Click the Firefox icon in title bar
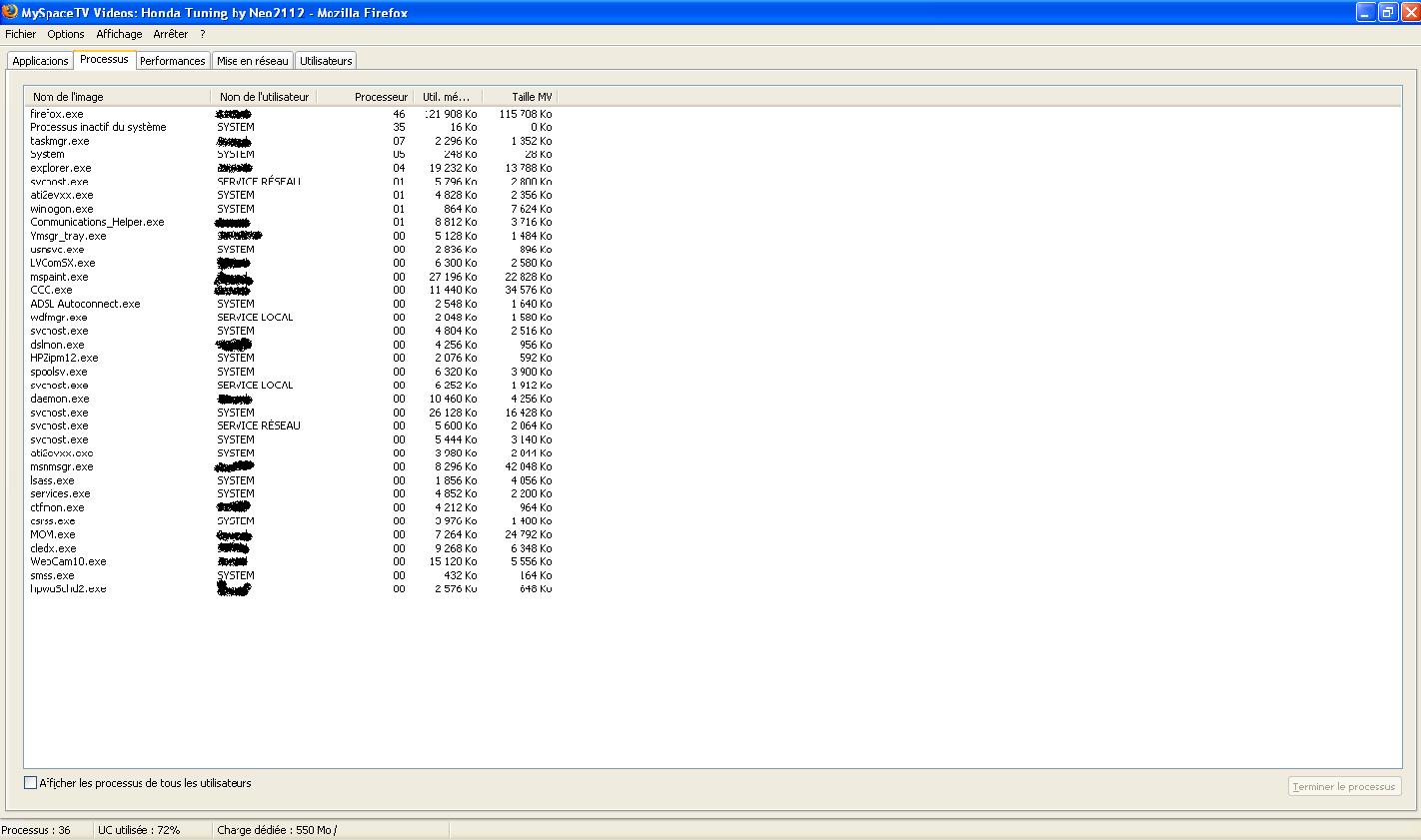The width and height of the screenshot is (1421, 840). (10, 12)
